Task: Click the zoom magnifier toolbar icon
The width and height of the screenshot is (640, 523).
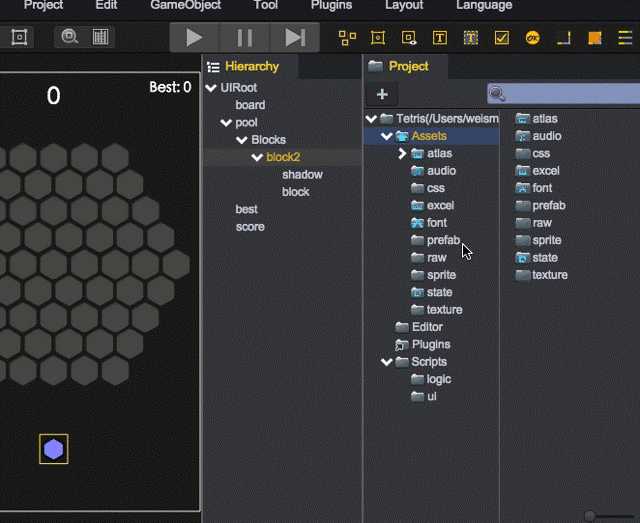Action: (70, 37)
